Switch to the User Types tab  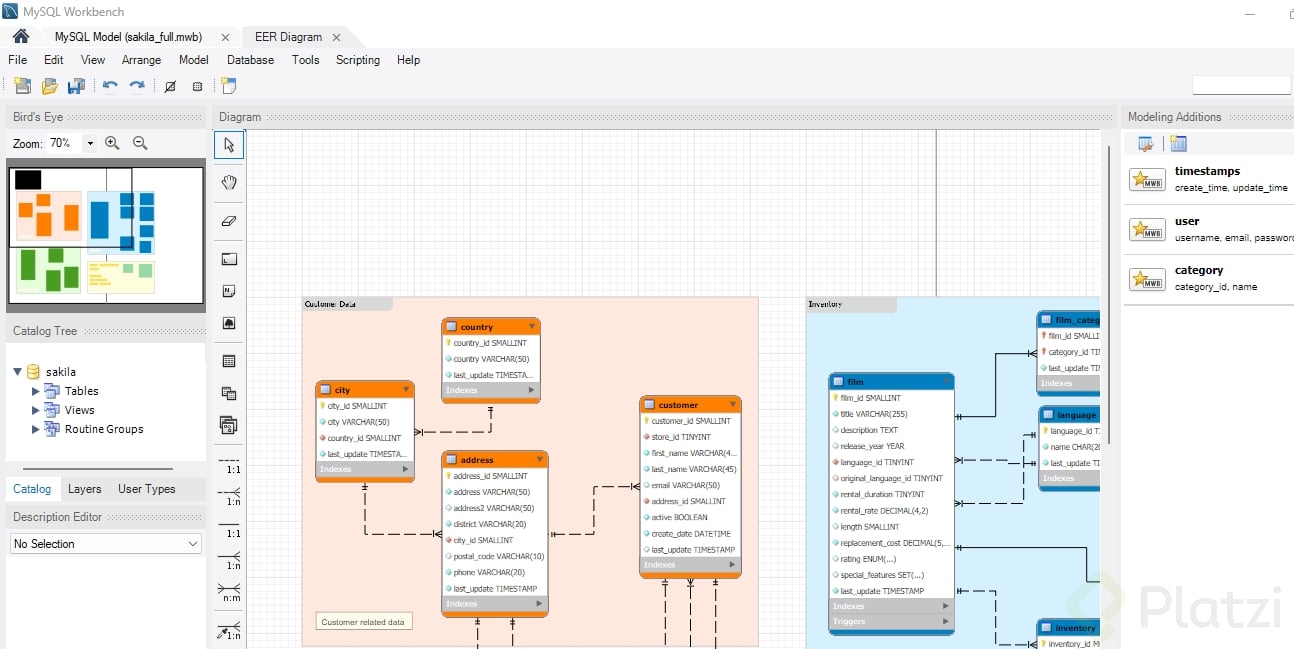146,489
